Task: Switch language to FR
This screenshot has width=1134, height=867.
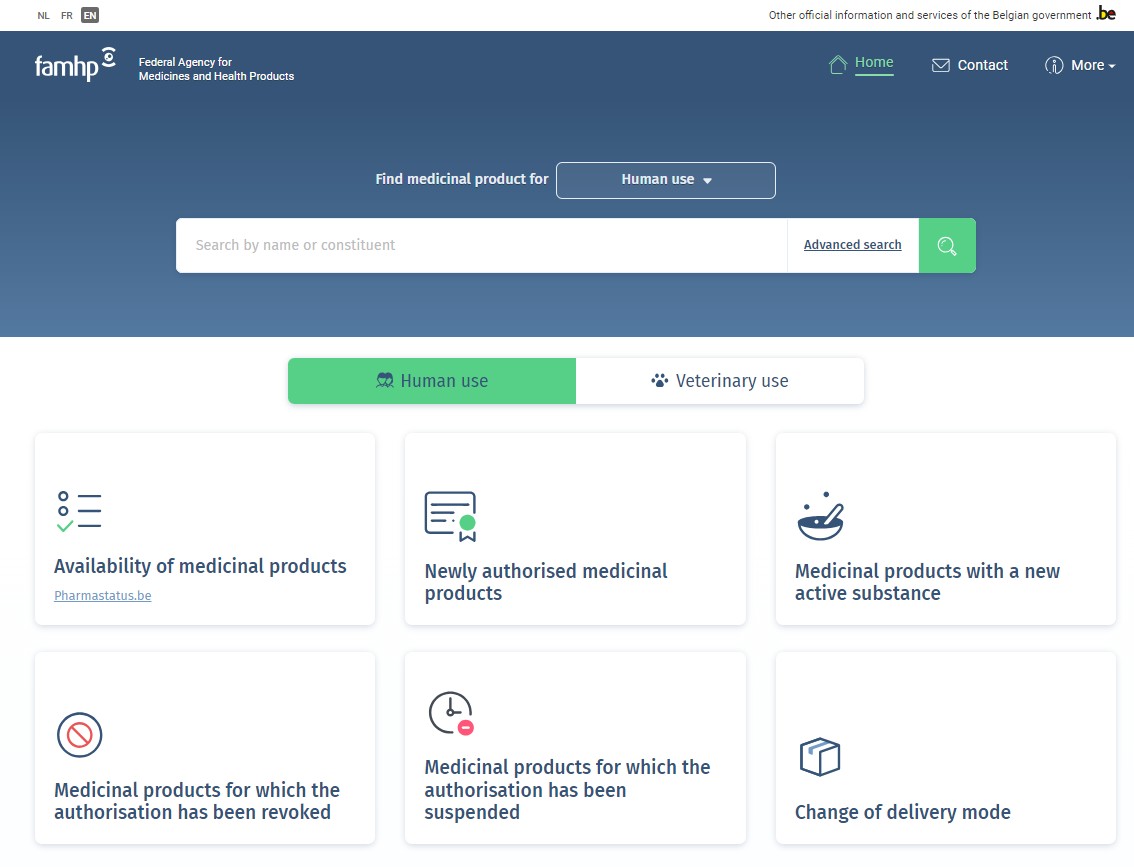Action: [x=67, y=15]
